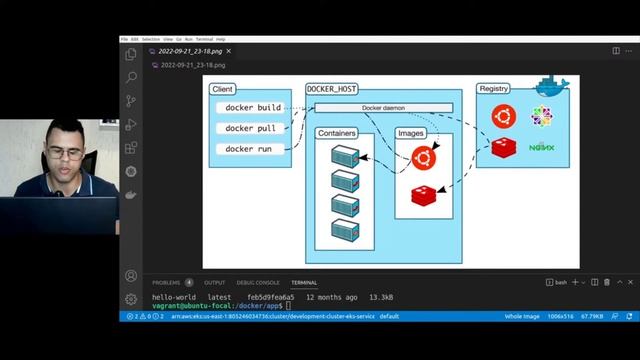Viewport: 640px width, 360px height.
Task: Open the feedback icon in status bar
Action: (x=615, y=316)
